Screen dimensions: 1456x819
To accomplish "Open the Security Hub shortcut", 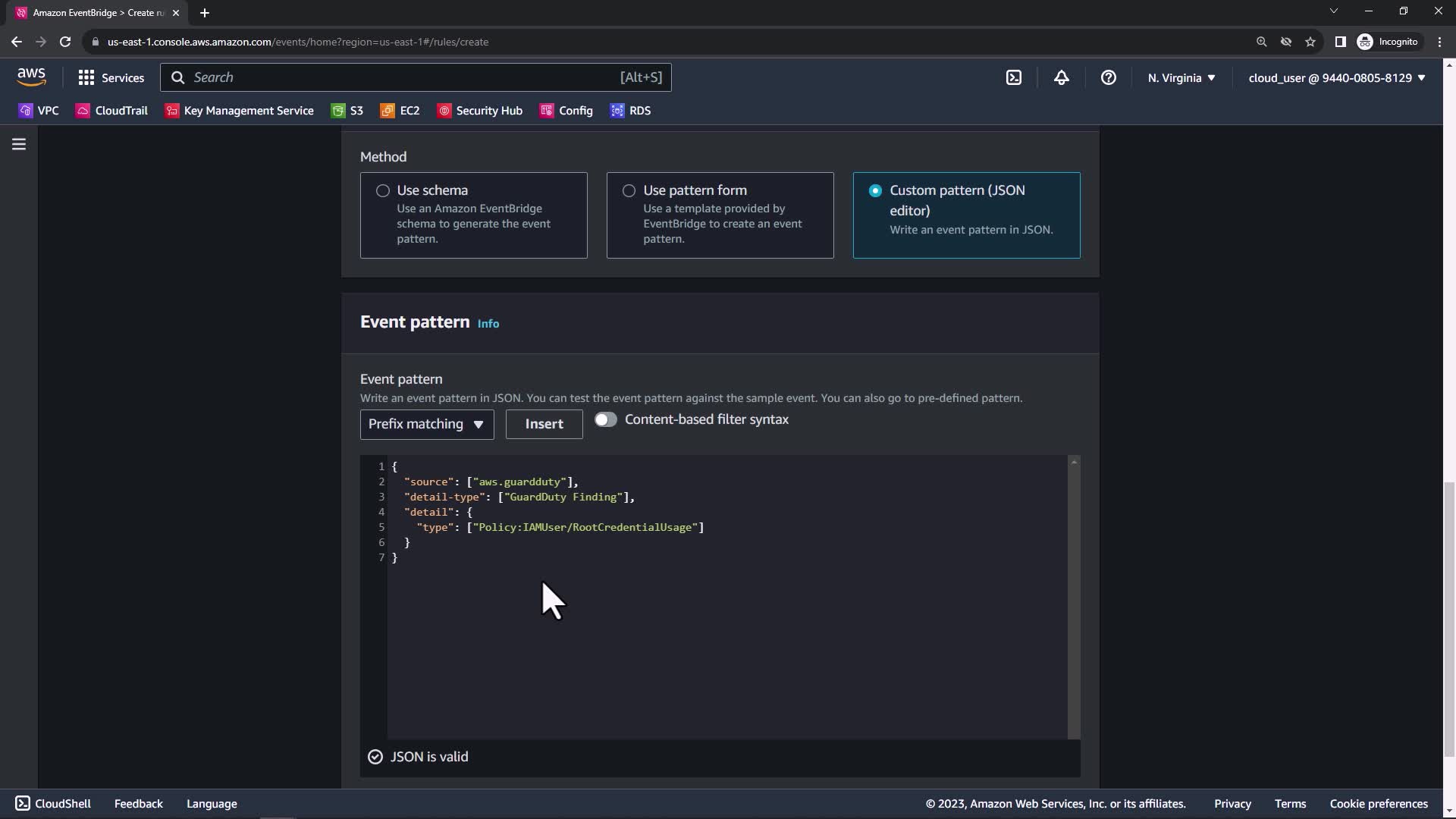I will coord(480,111).
